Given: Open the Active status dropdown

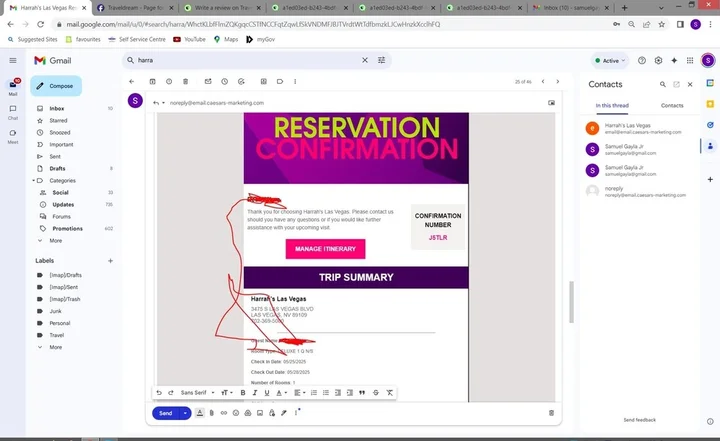Looking at the screenshot, I should (610, 60).
